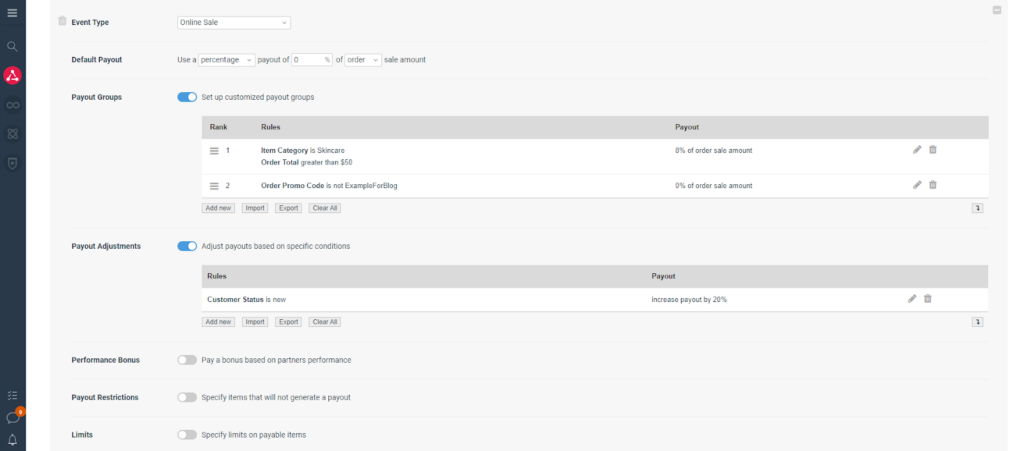Delete the Customer Status adjustment rule

928,299
